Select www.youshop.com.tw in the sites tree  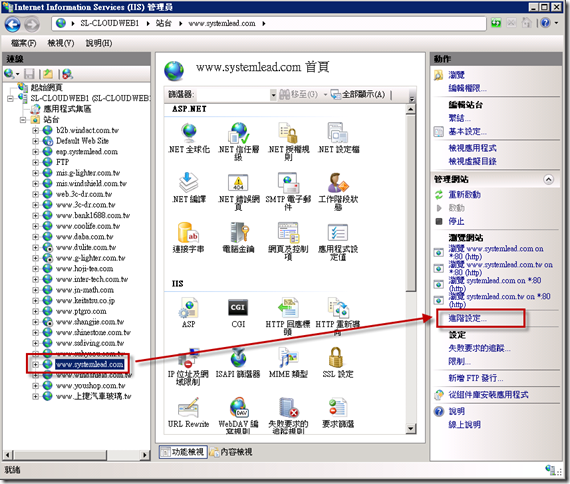coord(91,386)
